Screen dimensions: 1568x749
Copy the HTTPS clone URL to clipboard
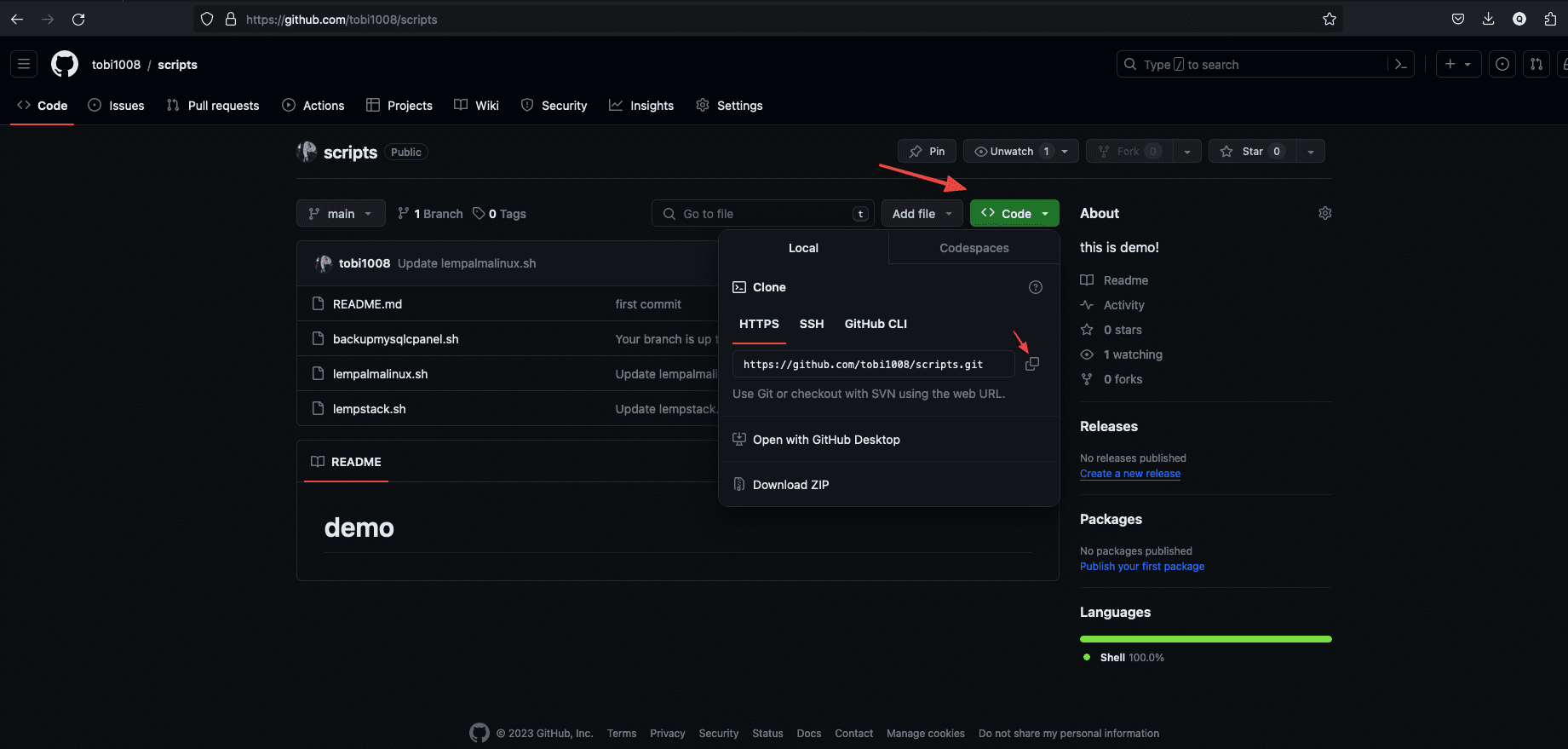tap(1031, 364)
